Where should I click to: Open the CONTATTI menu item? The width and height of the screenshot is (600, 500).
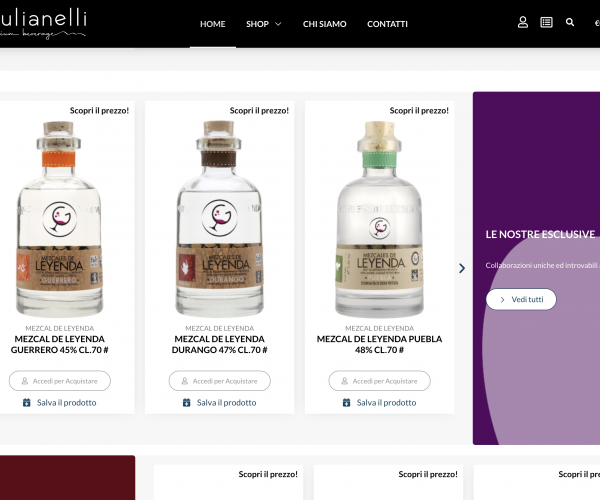pos(387,24)
